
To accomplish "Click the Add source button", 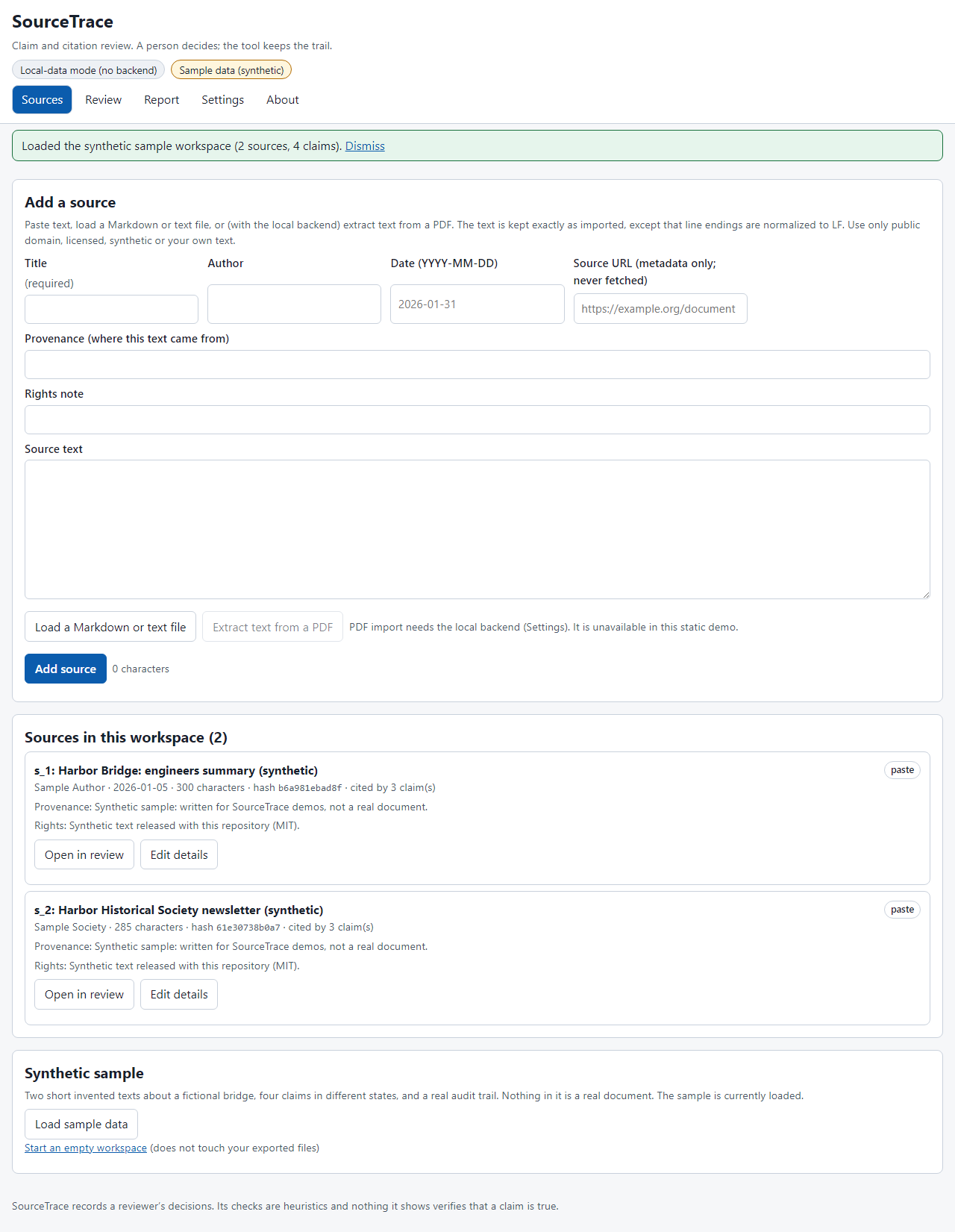I will click(66, 669).
